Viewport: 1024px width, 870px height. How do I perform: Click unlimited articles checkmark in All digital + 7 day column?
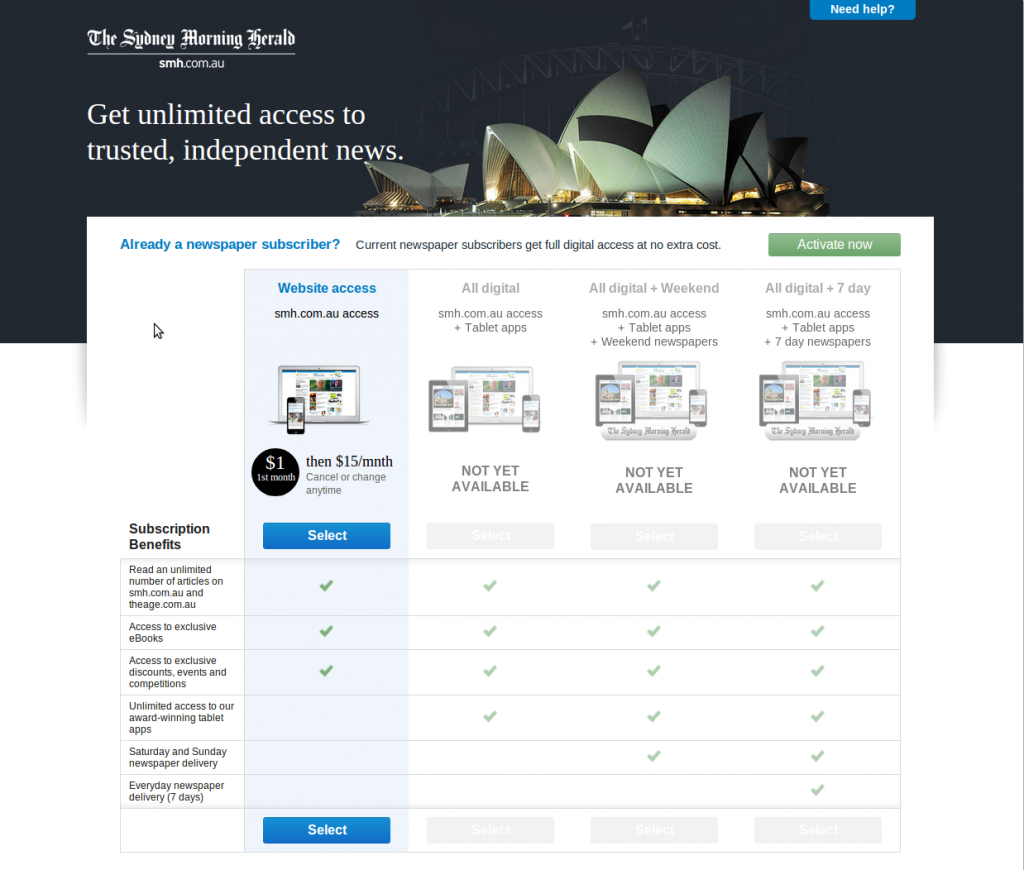tap(818, 585)
